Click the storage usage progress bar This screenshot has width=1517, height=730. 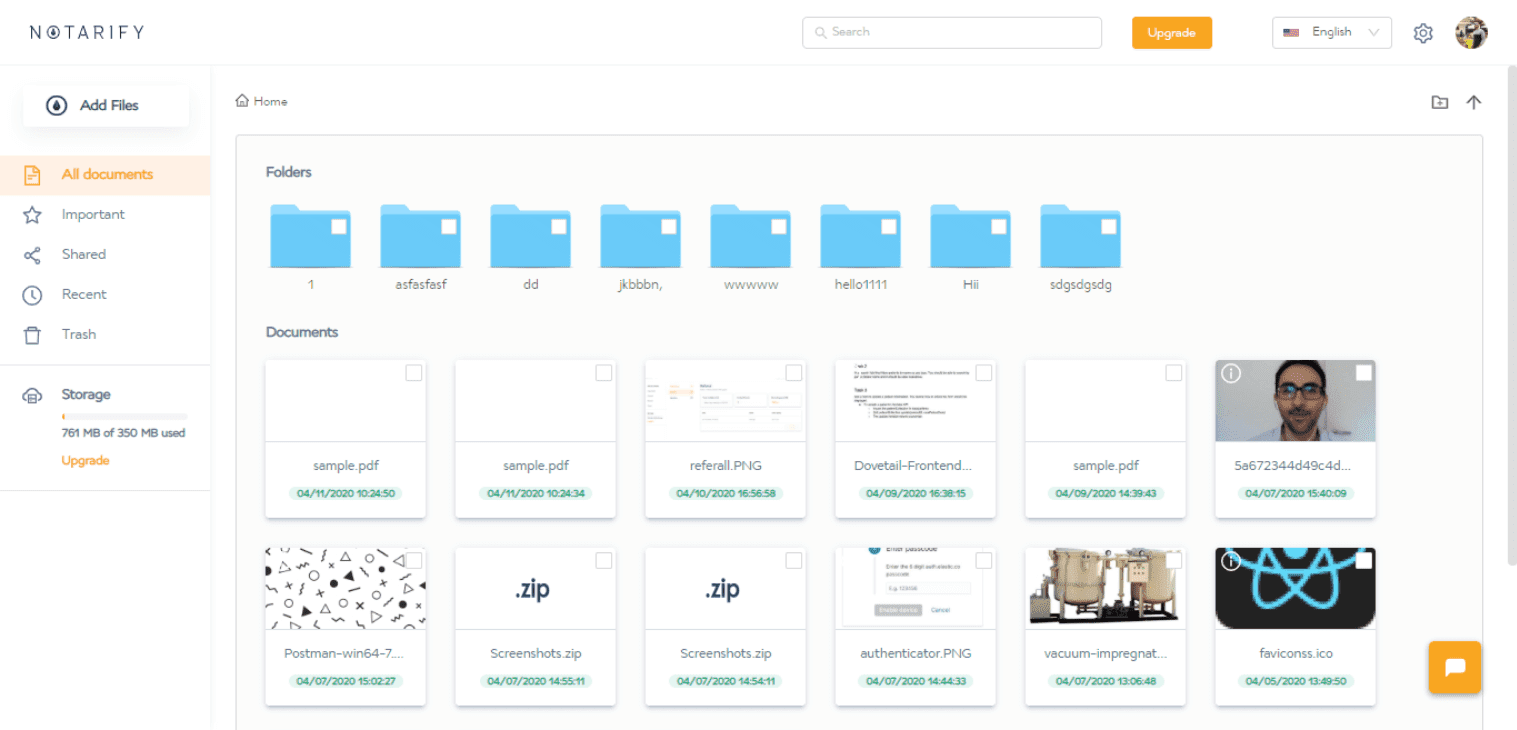(124, 415)
